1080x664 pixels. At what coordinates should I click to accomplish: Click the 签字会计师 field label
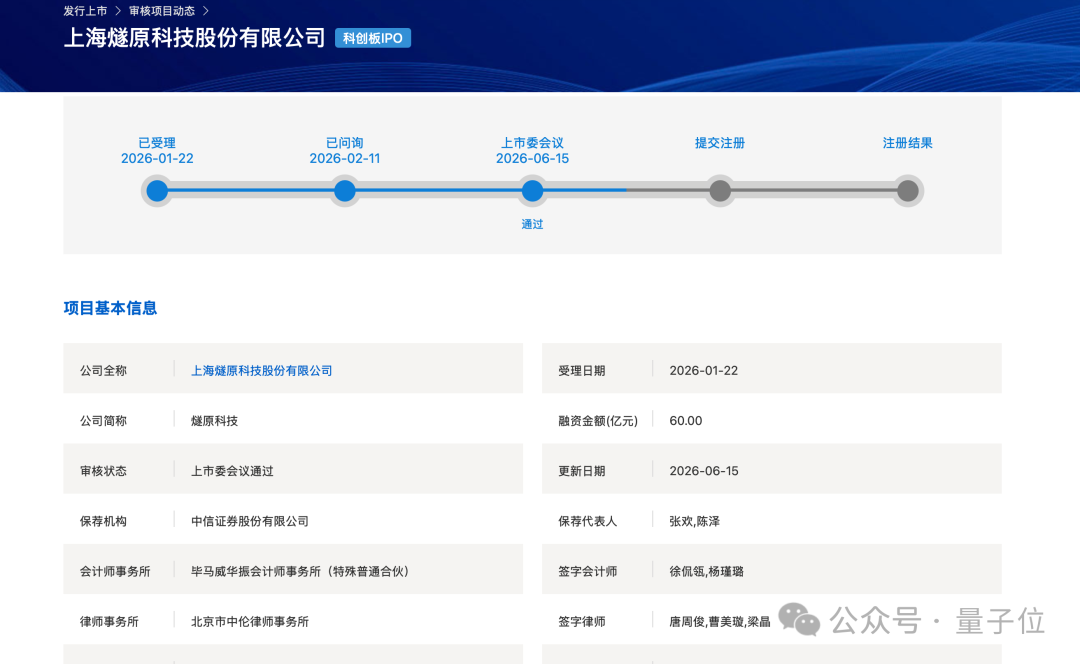(588, 572)
